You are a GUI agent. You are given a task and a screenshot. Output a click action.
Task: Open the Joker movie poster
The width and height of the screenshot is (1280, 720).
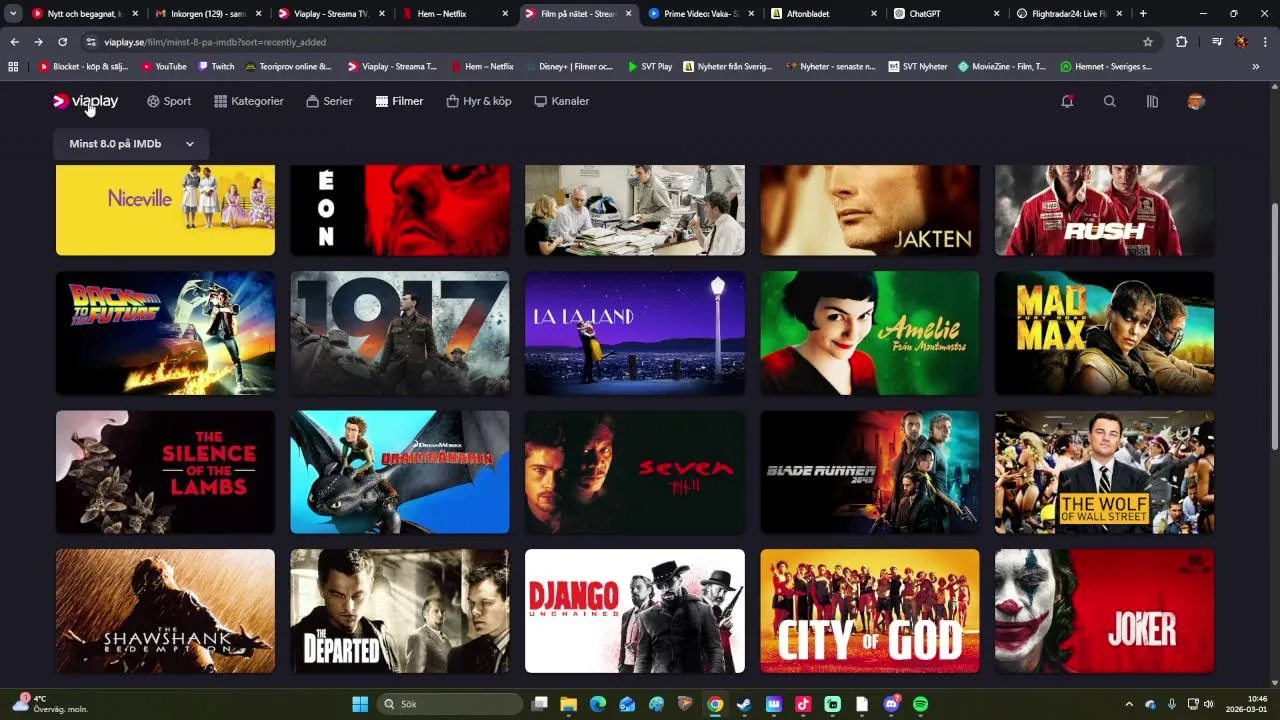pos(1105,611)
